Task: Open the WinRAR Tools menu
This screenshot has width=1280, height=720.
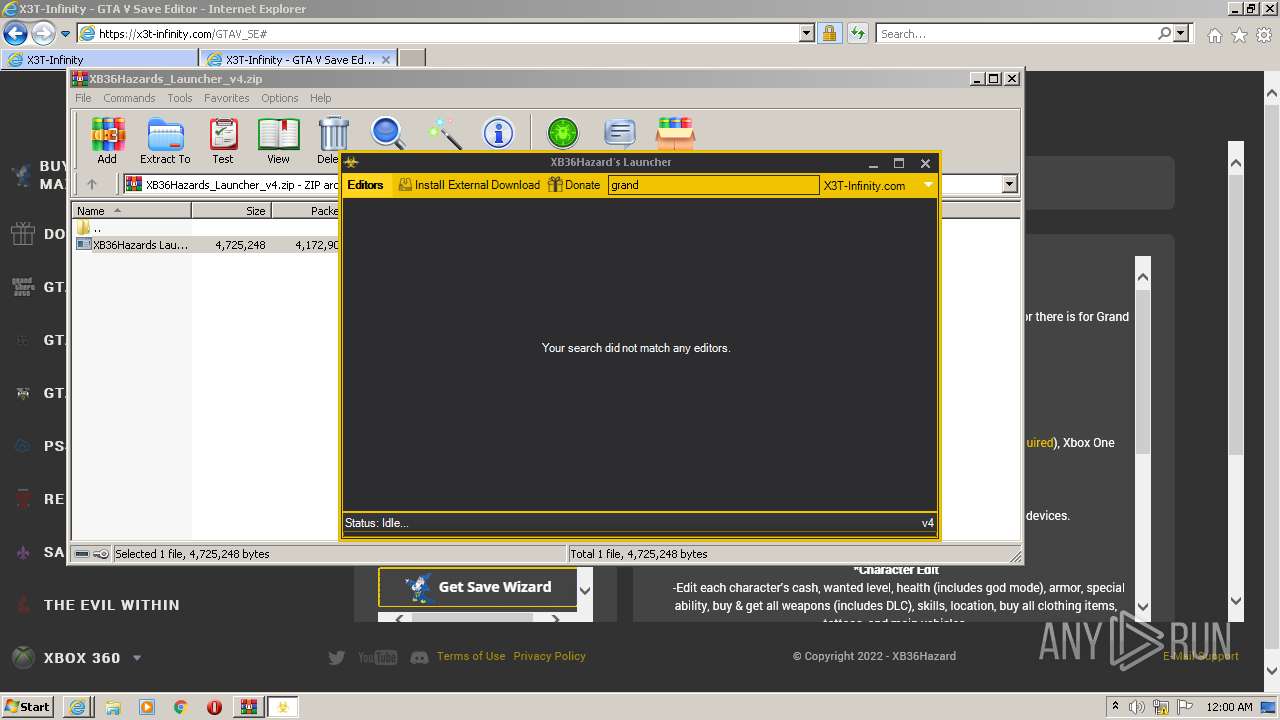Action: pyautogui.click(x=180, y=98)
